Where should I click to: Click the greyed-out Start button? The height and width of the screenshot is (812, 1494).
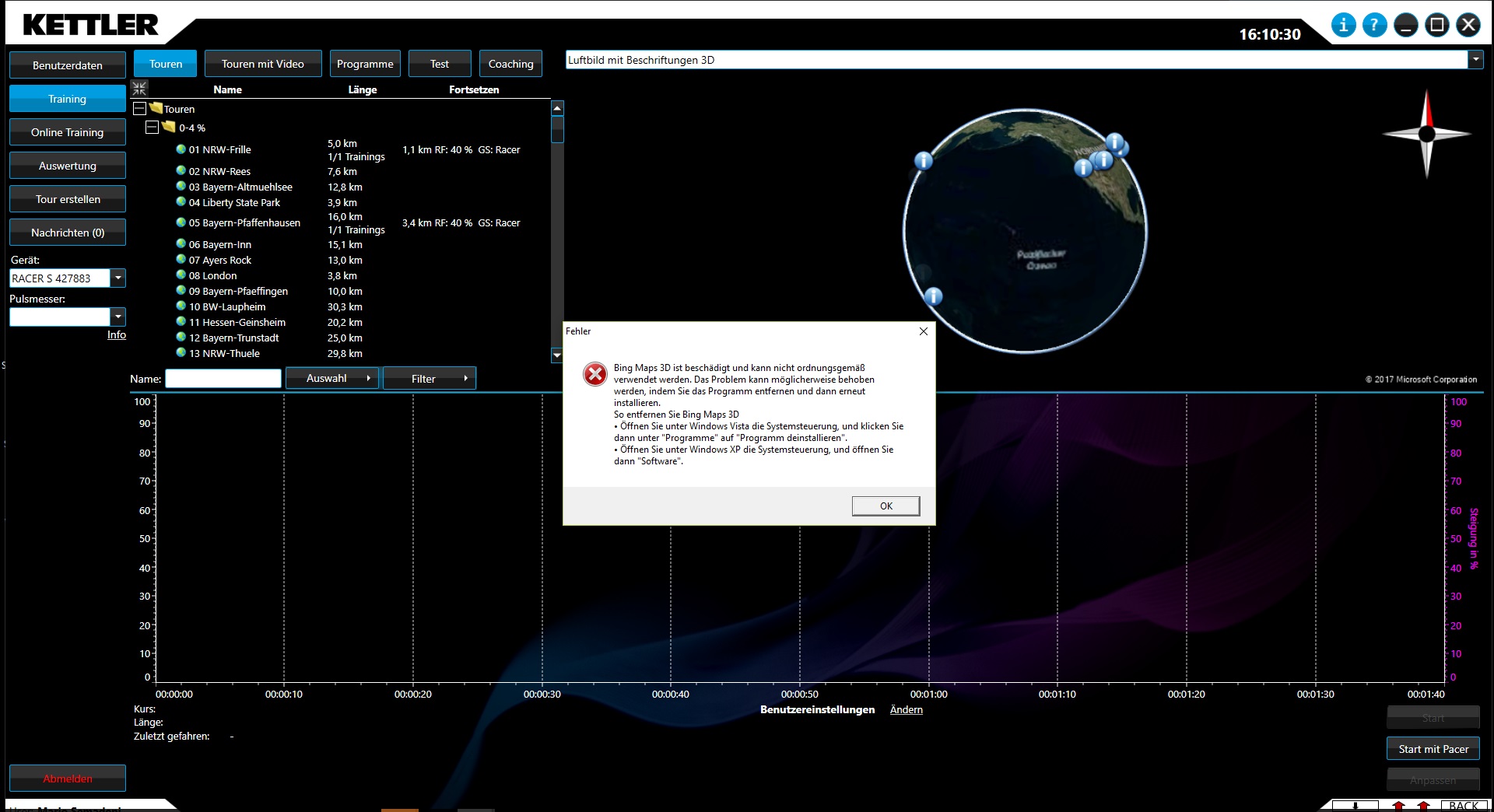tap(1433, 717)
